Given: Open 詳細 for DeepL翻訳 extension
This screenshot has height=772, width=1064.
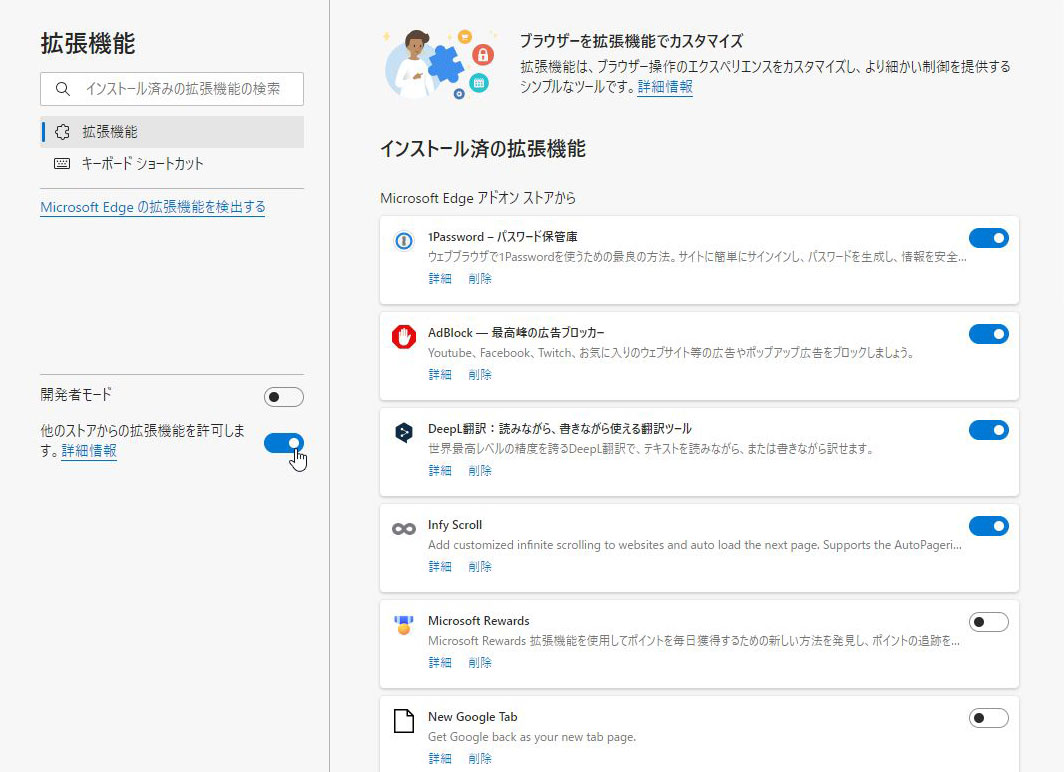Looking at the screenshot, I should 440,470.
